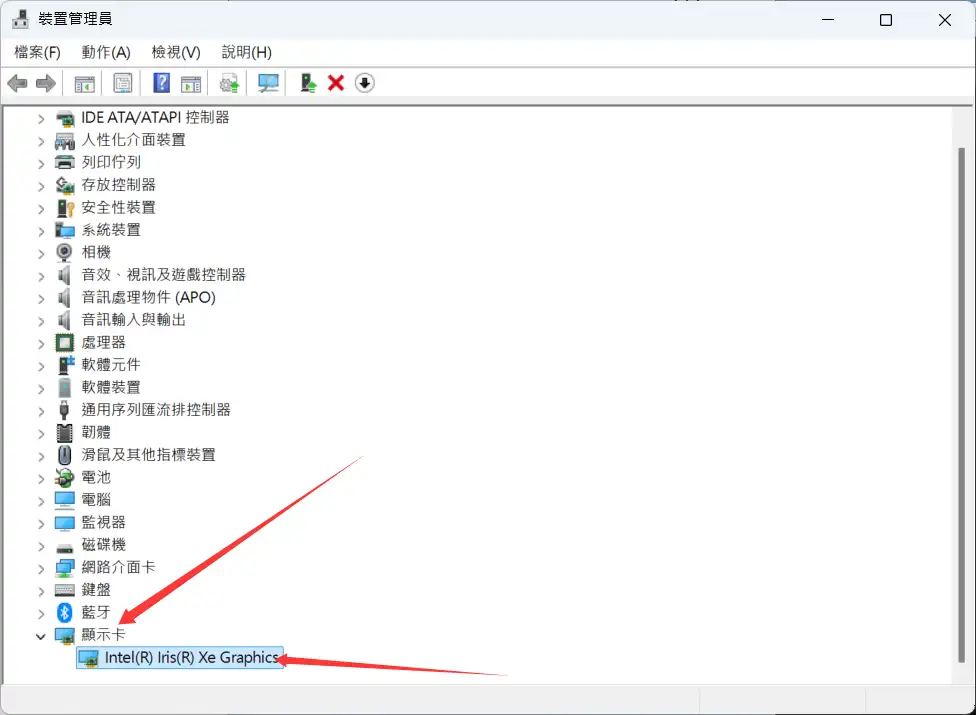
Task: Select the 軟體裝置 label
Action: pyautogui.click(x=111, y=387)
